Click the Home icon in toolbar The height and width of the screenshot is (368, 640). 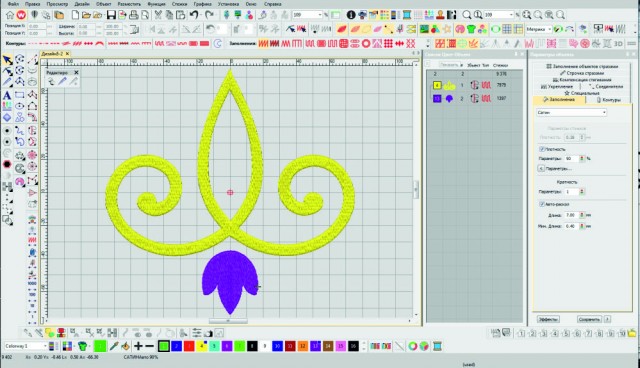click(x=10, y=15)
